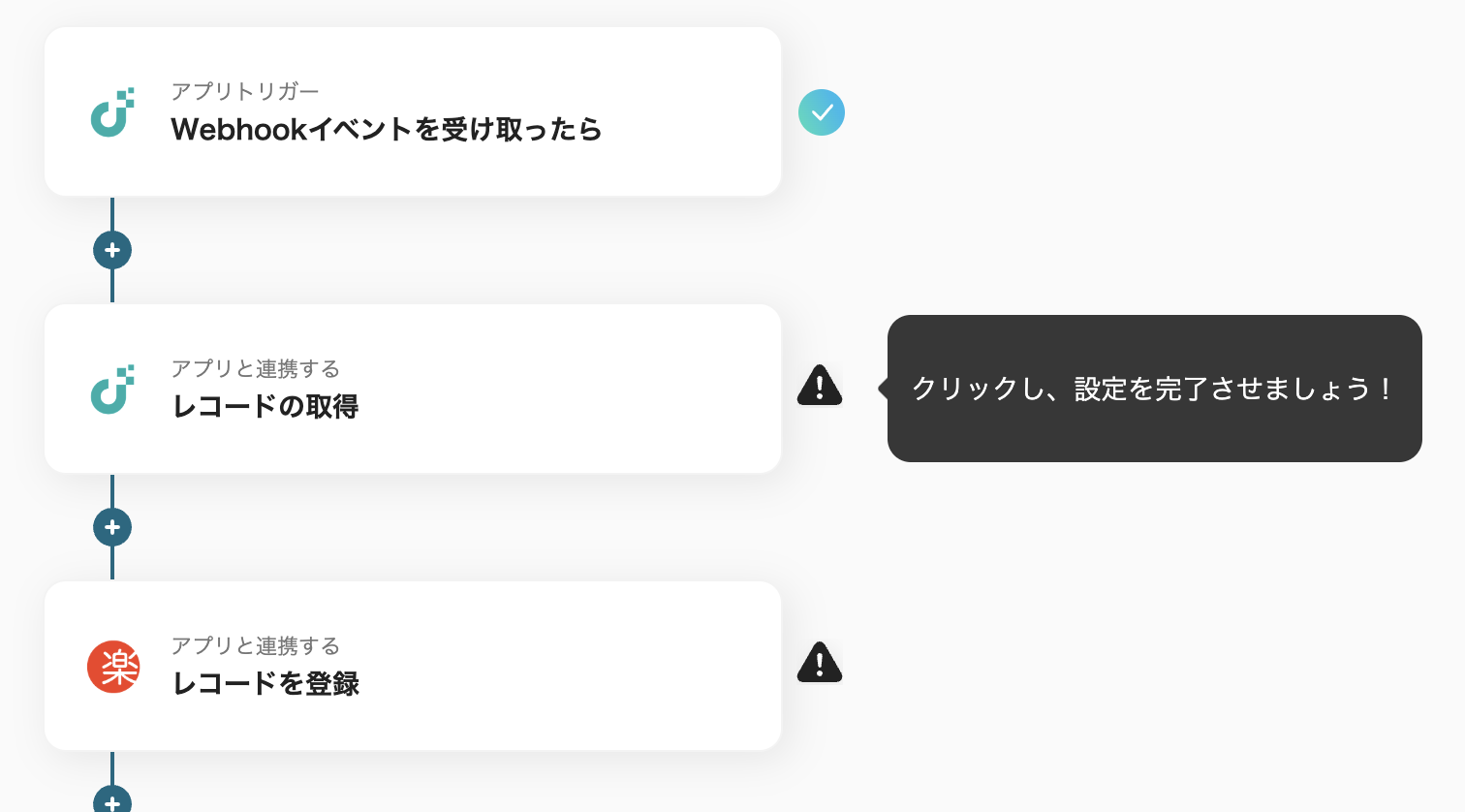Click the app icon on the レコードの取得 card
This screenshot has height=812, width=1465.
click(112, 389)
